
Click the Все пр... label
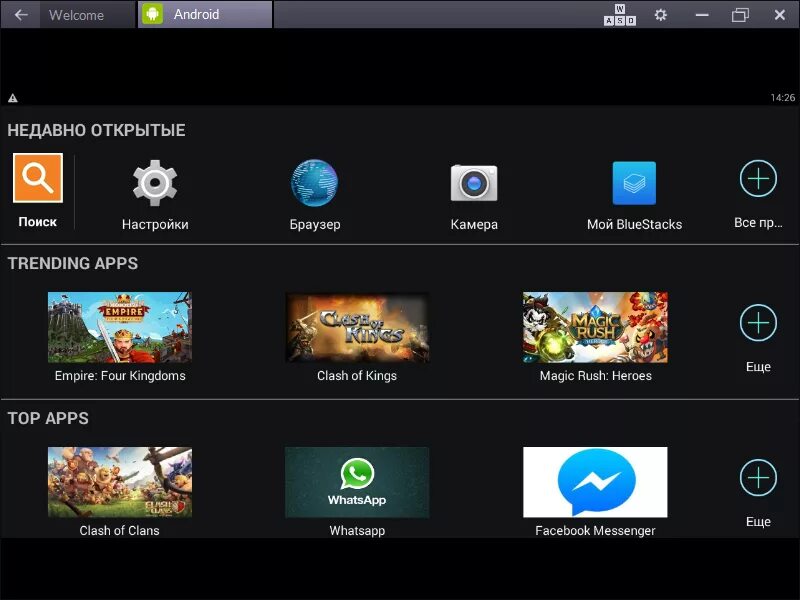click(x=758, y=222)
